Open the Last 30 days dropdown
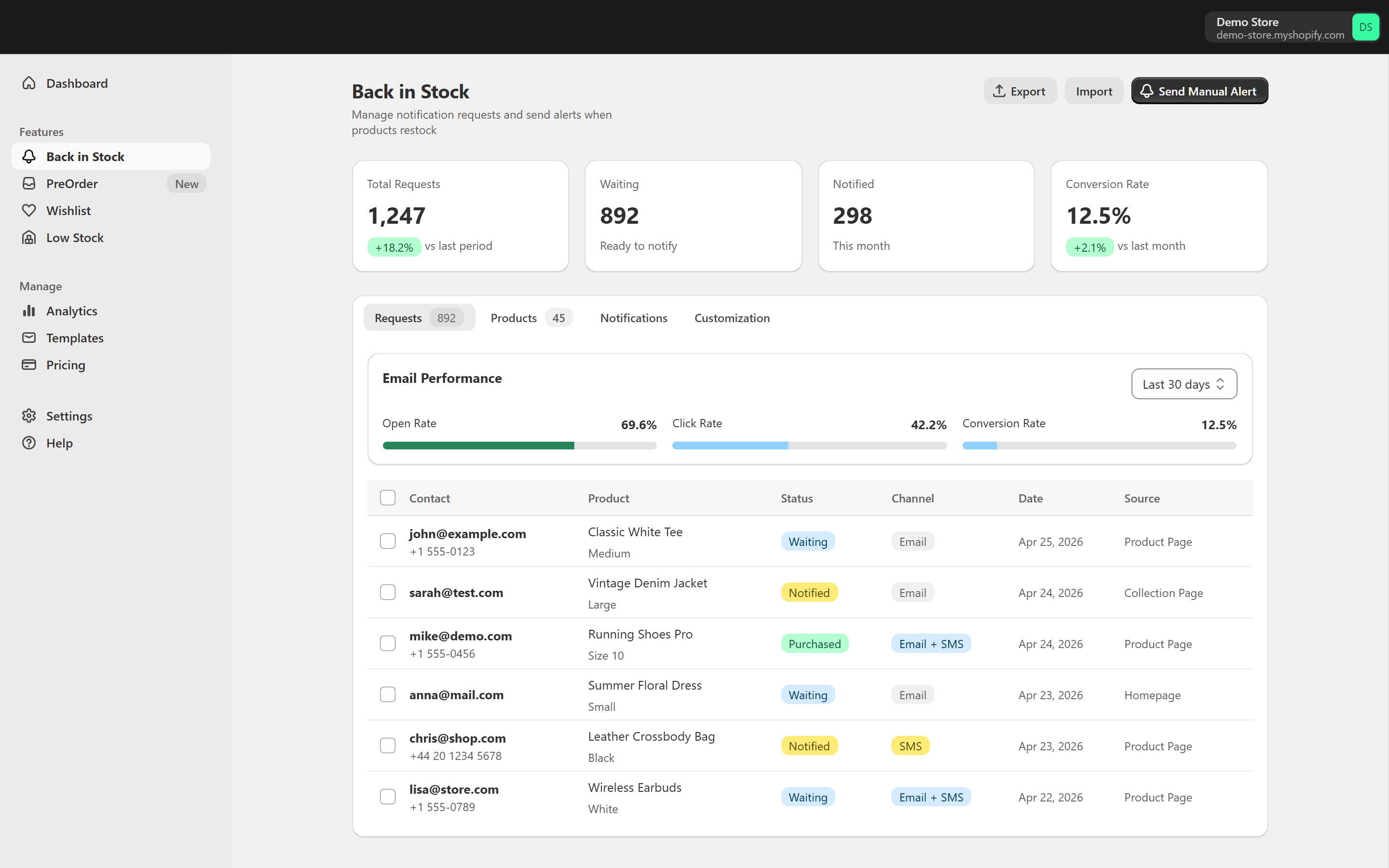Image resolution: width=1389 pixels, height=868 pixels. [x=1184, y=384]
